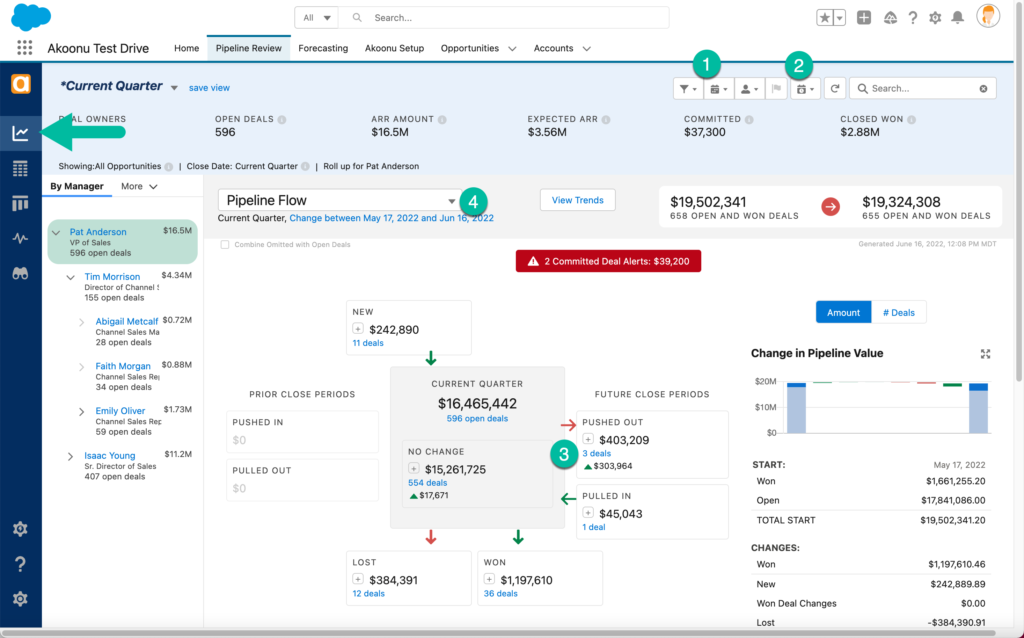
Task: Collapse Tim Morrison's team list
Action: pos(70,277)
